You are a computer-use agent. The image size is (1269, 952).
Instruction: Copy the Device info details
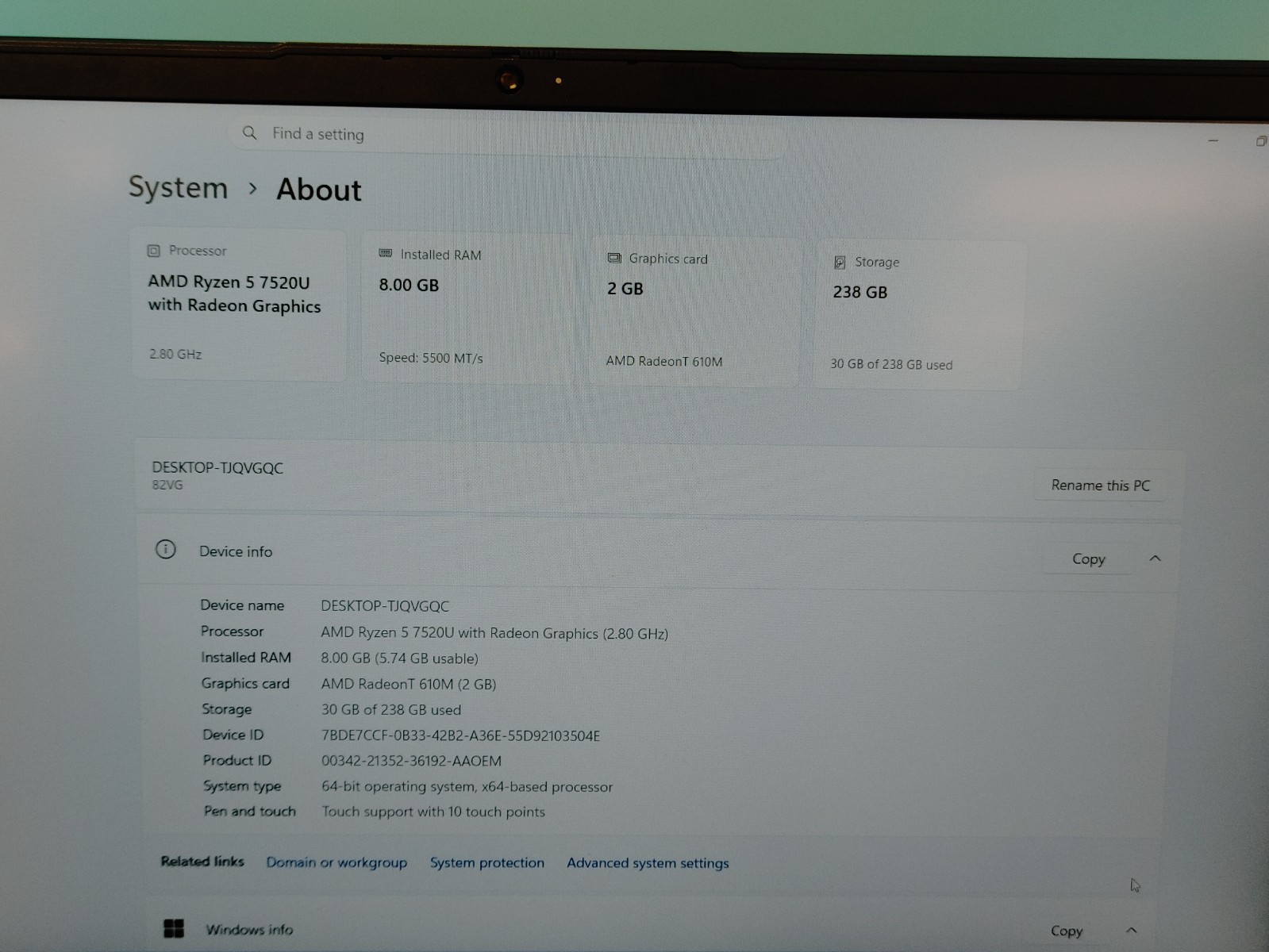tap(1088, 559)
